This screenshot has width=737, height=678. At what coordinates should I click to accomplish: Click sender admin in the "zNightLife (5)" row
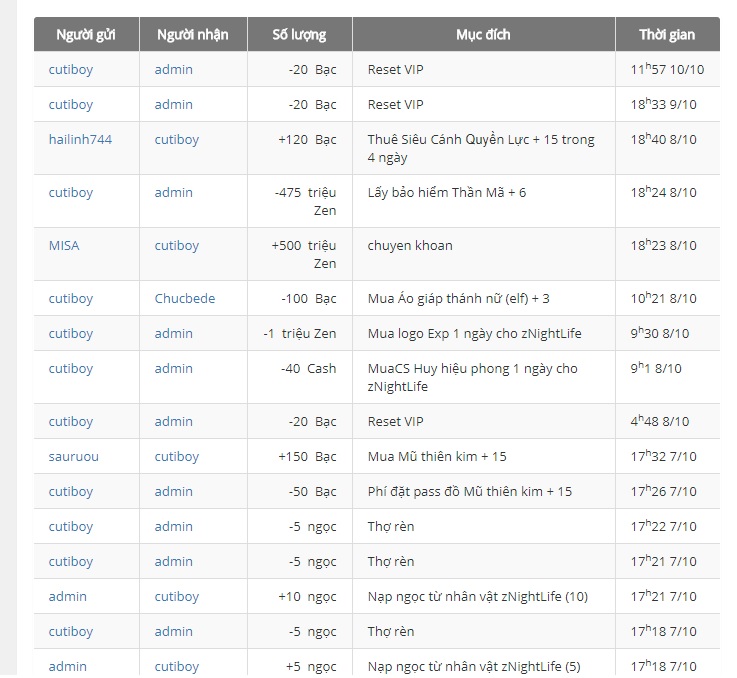(x=68, y=667)
